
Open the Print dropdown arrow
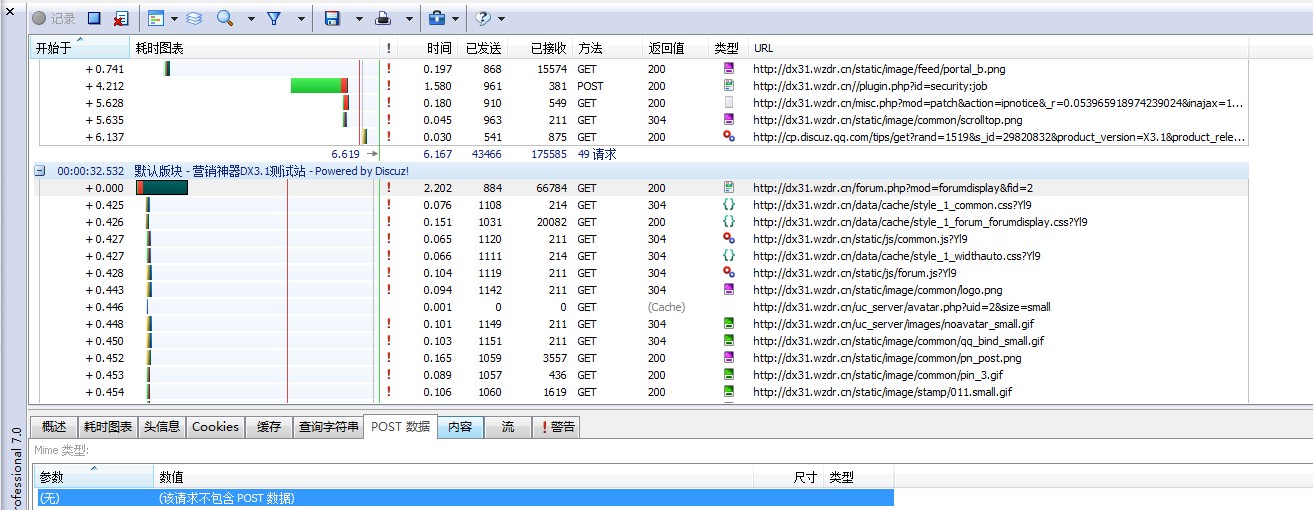pos(409,18)
